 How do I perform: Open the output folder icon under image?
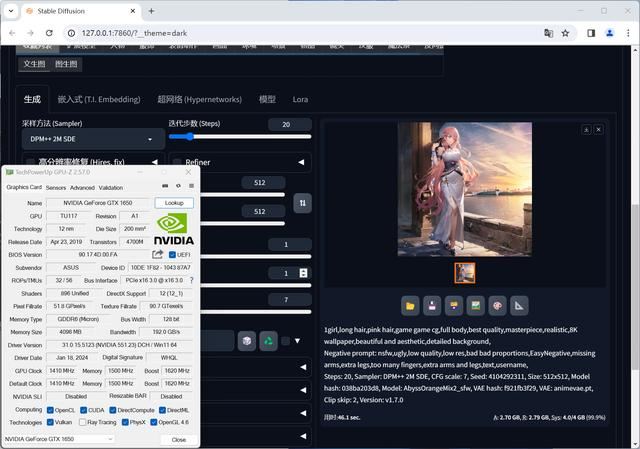(410, 306)
